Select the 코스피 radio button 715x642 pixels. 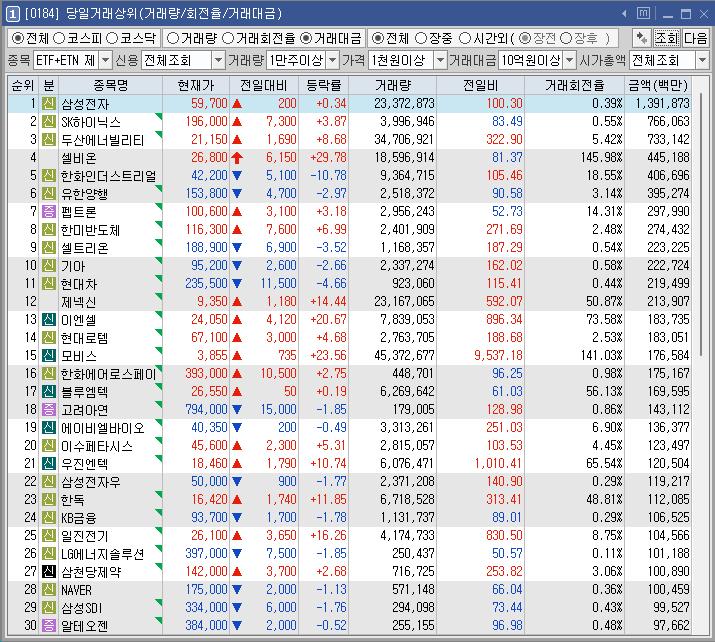pos(59,38)
